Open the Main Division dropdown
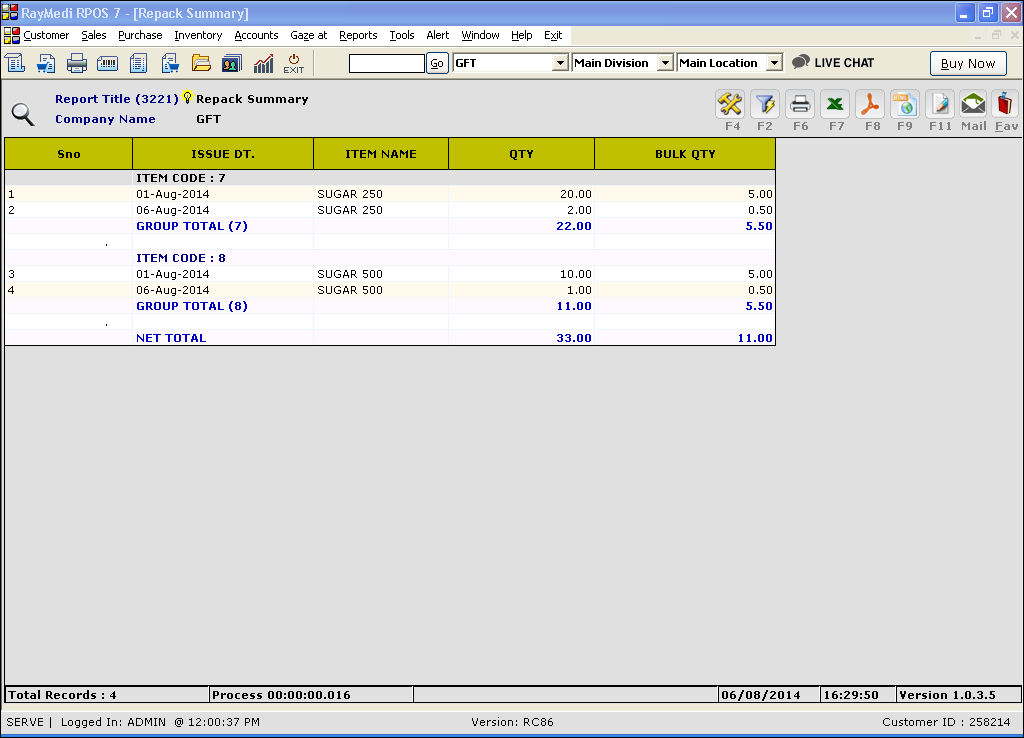The width and height of the screenshot is (1024, 738). tap(665, 63)
